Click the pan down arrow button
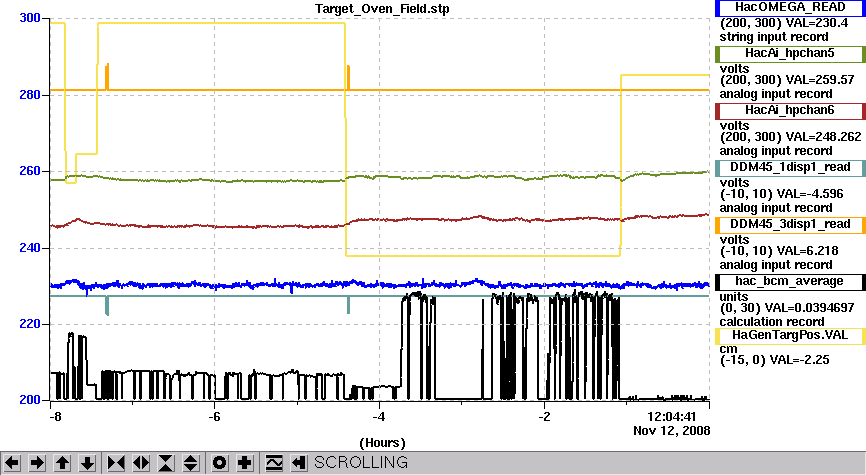 tap(87, 463)
